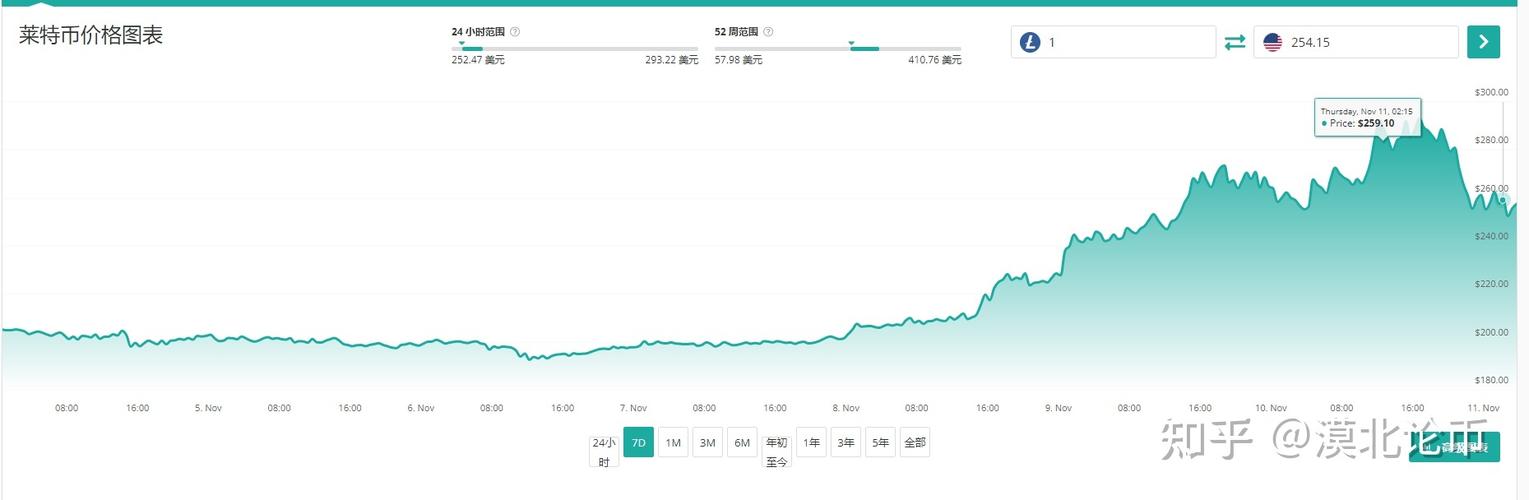The image size is (1529, 500).
Task: Select the 7D time range
Action: pyautogui.click(x=638, y=442)
